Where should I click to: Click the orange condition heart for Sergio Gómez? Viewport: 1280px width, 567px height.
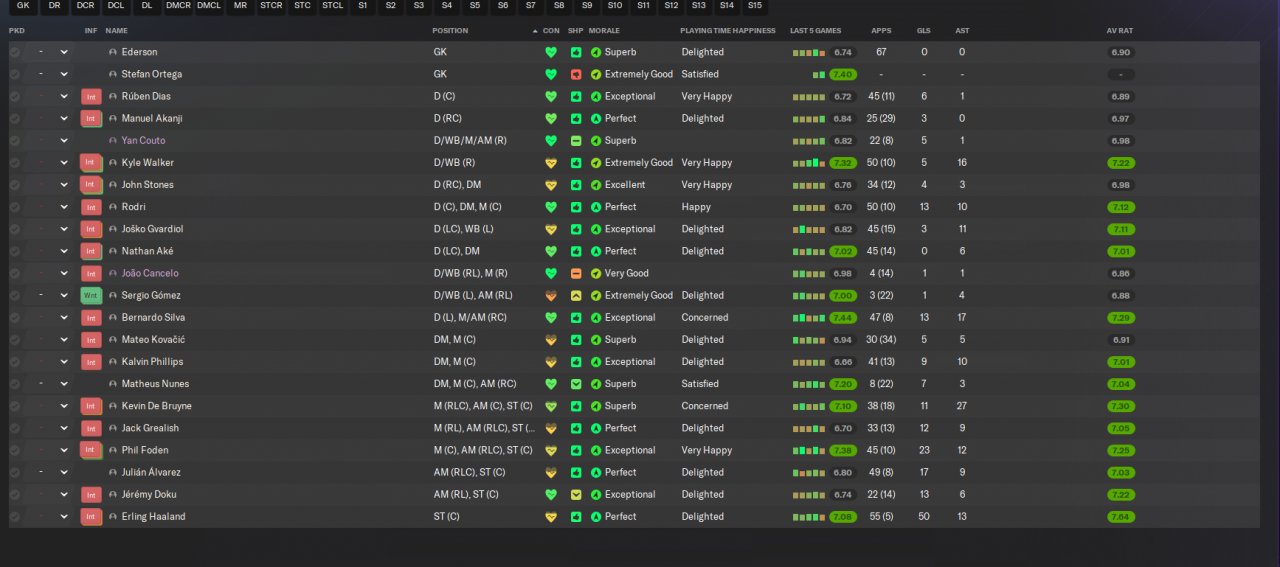pyautogui.click(x=550, y=295)
